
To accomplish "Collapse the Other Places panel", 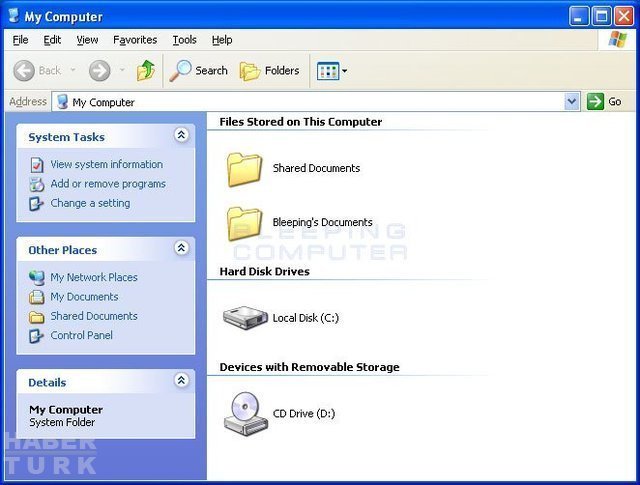I will point(181,248).
